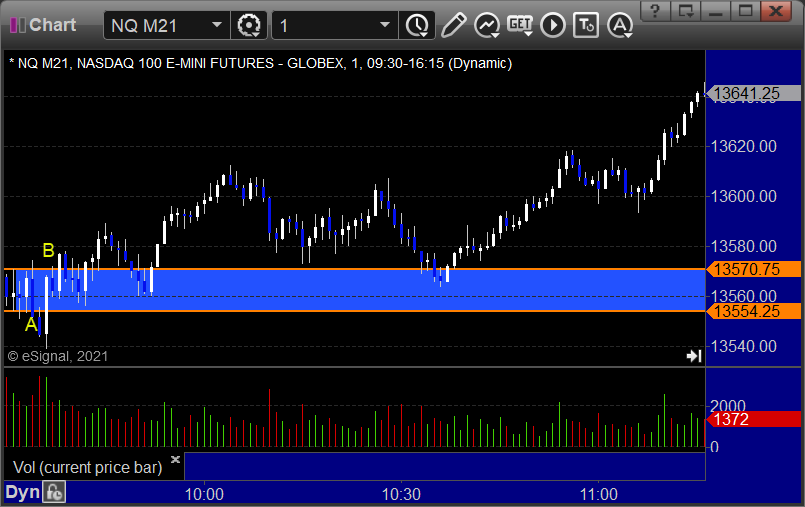
Task: Toggle the Dyn lock icon
Action: coord(54,493)
